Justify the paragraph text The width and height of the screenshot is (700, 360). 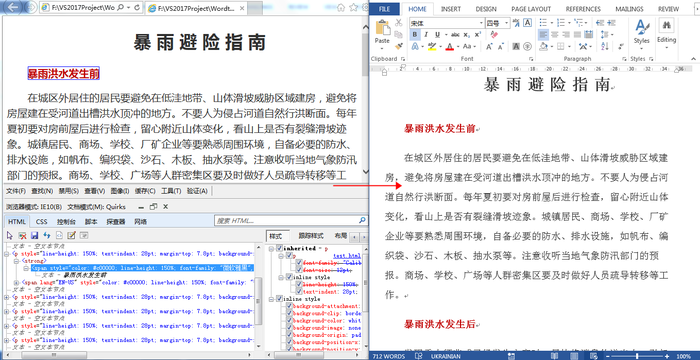(577, 34)
